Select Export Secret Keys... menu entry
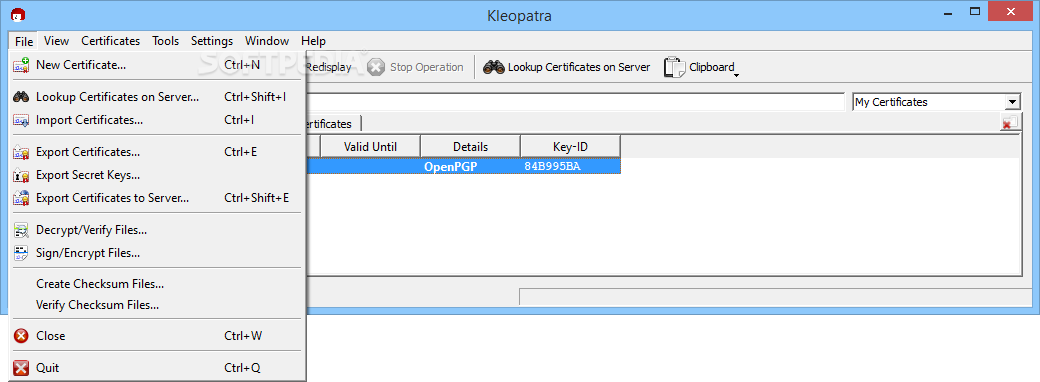This screenshot has height=382, width=1040. [x=157, y=175]
